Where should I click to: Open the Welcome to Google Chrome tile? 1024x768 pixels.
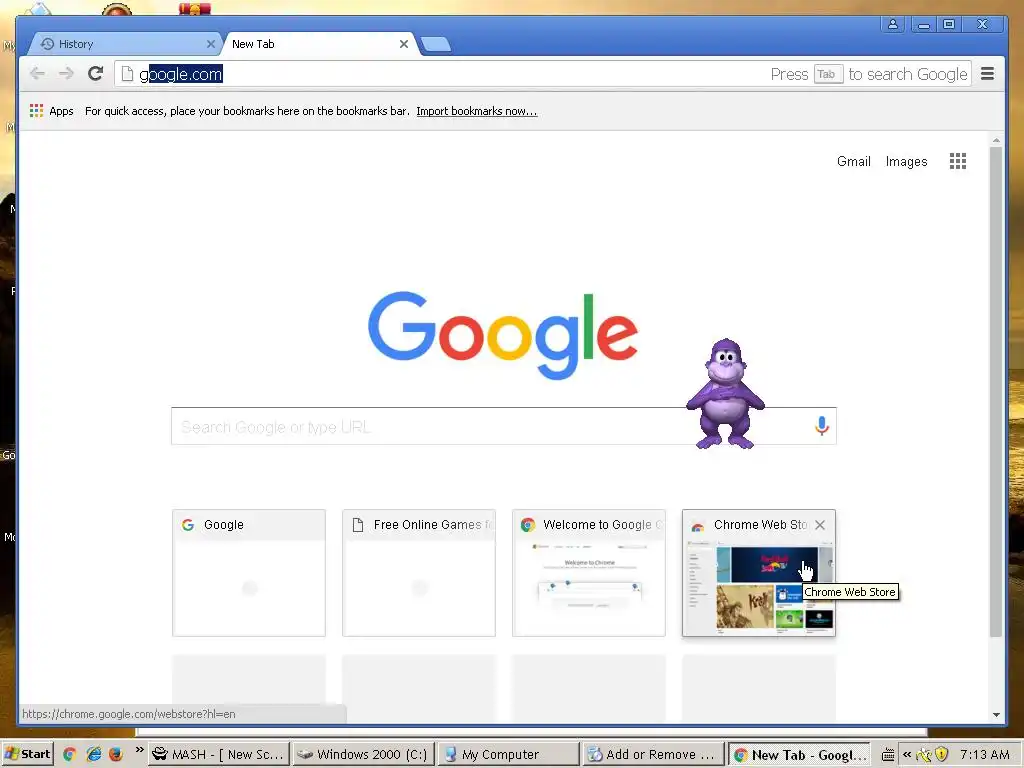588,573
